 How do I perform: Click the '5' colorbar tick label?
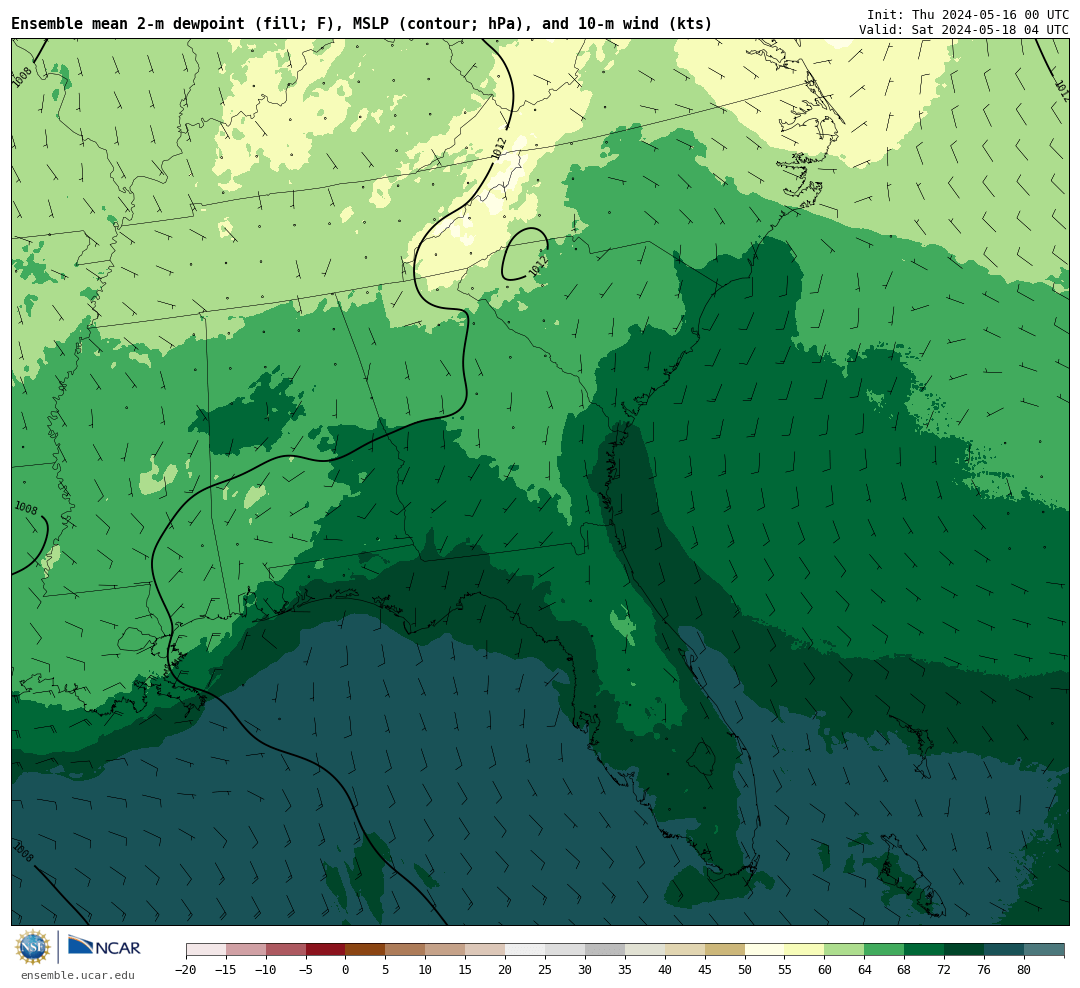click(x=386, y=970)
